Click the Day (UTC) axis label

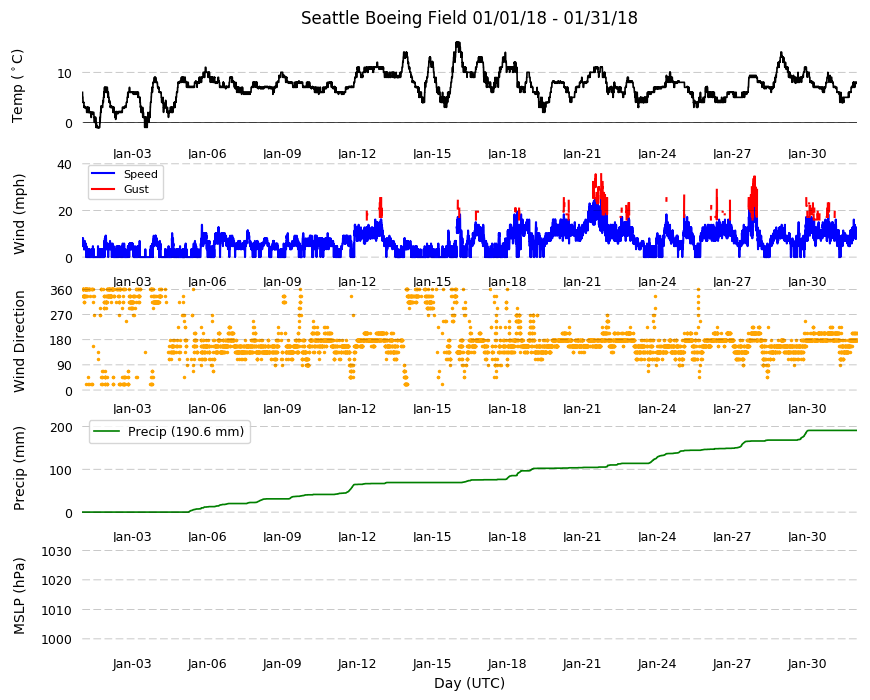469,683
